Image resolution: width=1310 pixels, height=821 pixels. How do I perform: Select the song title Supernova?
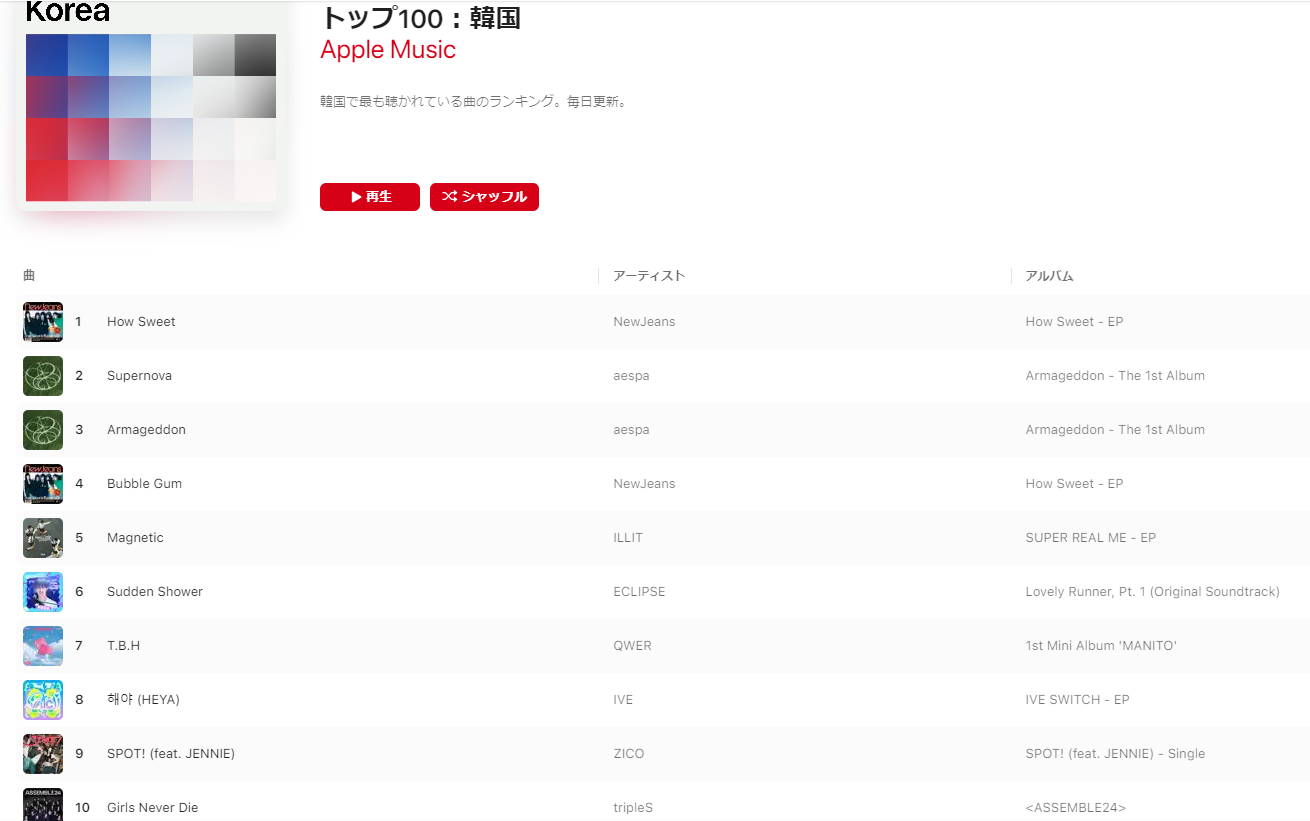pos(139,376)
